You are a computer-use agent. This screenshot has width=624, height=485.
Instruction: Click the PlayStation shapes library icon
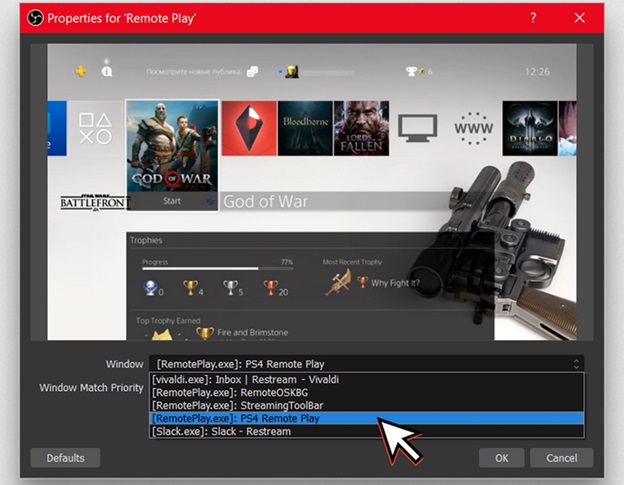coord(96,128)
